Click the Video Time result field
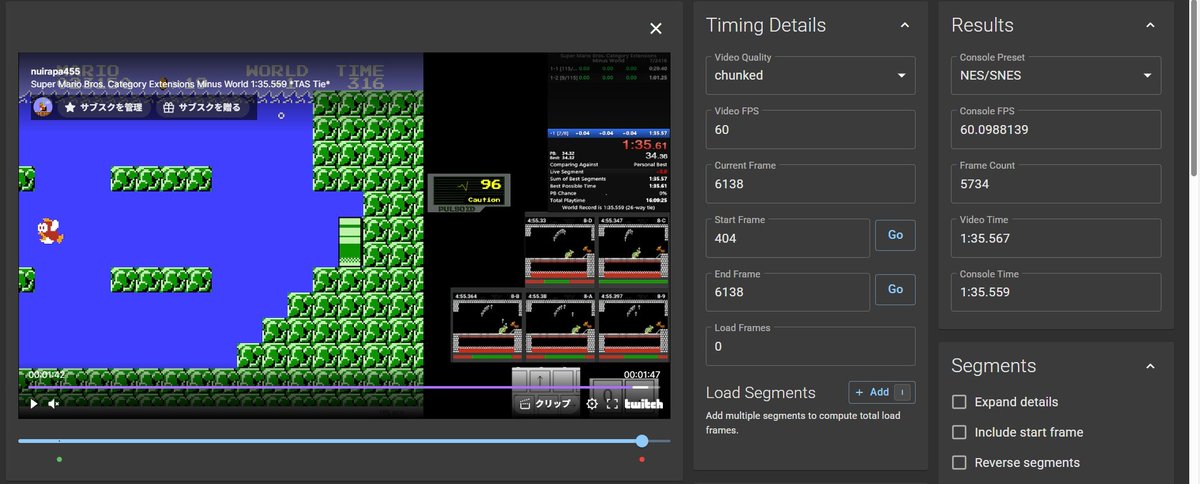The image size is (1200, 484). pyautogui.click(x=1056, y=238)
